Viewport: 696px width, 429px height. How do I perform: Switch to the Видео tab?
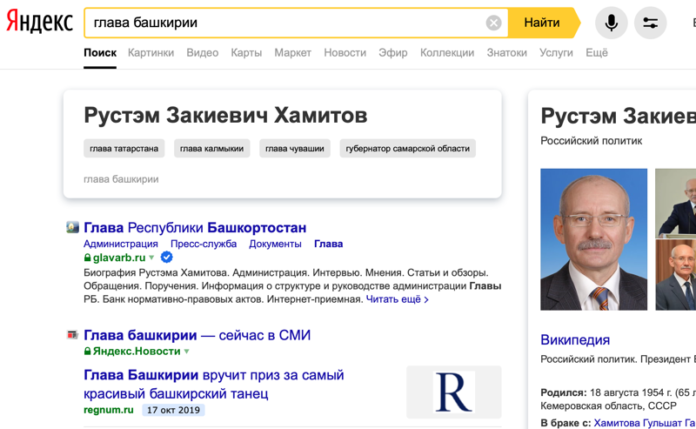202,53
